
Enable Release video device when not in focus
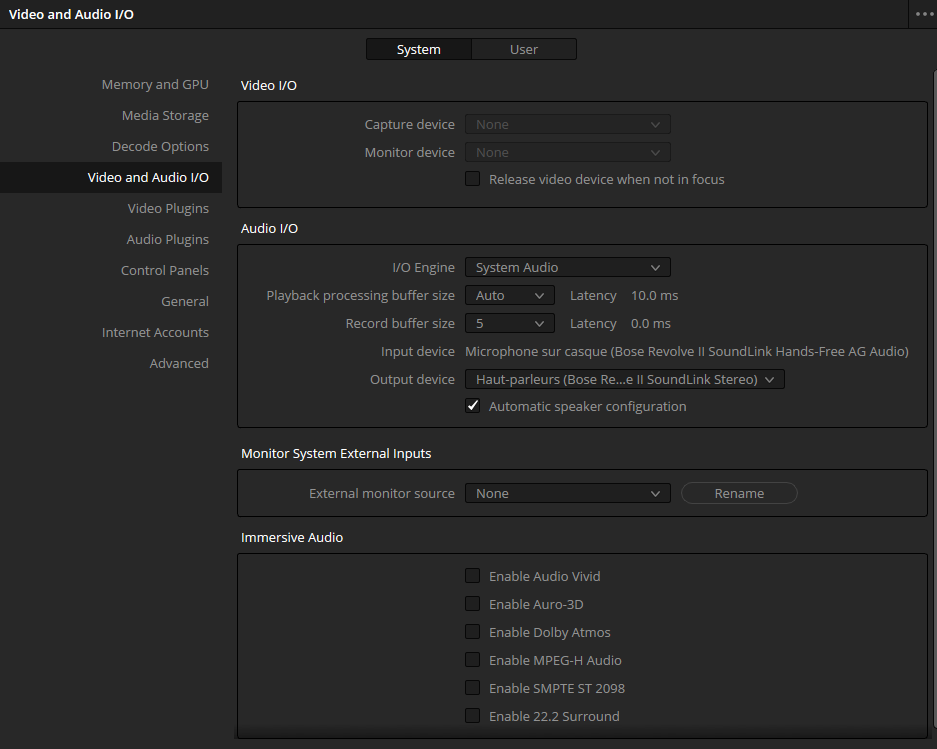pos(473,180)
